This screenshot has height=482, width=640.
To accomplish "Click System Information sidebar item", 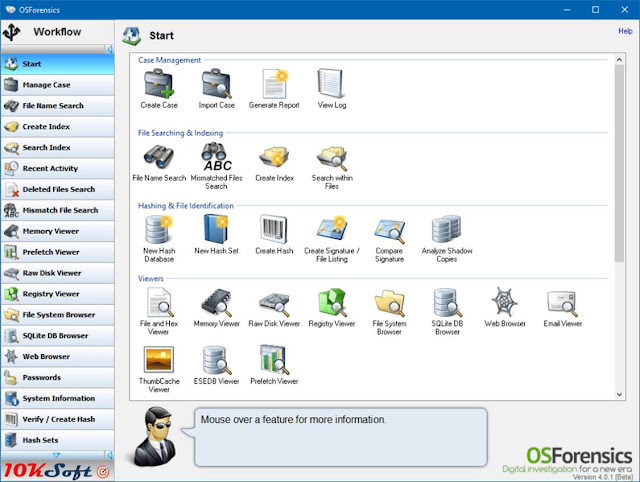I will pyautogui.click(x=58, y=398).
